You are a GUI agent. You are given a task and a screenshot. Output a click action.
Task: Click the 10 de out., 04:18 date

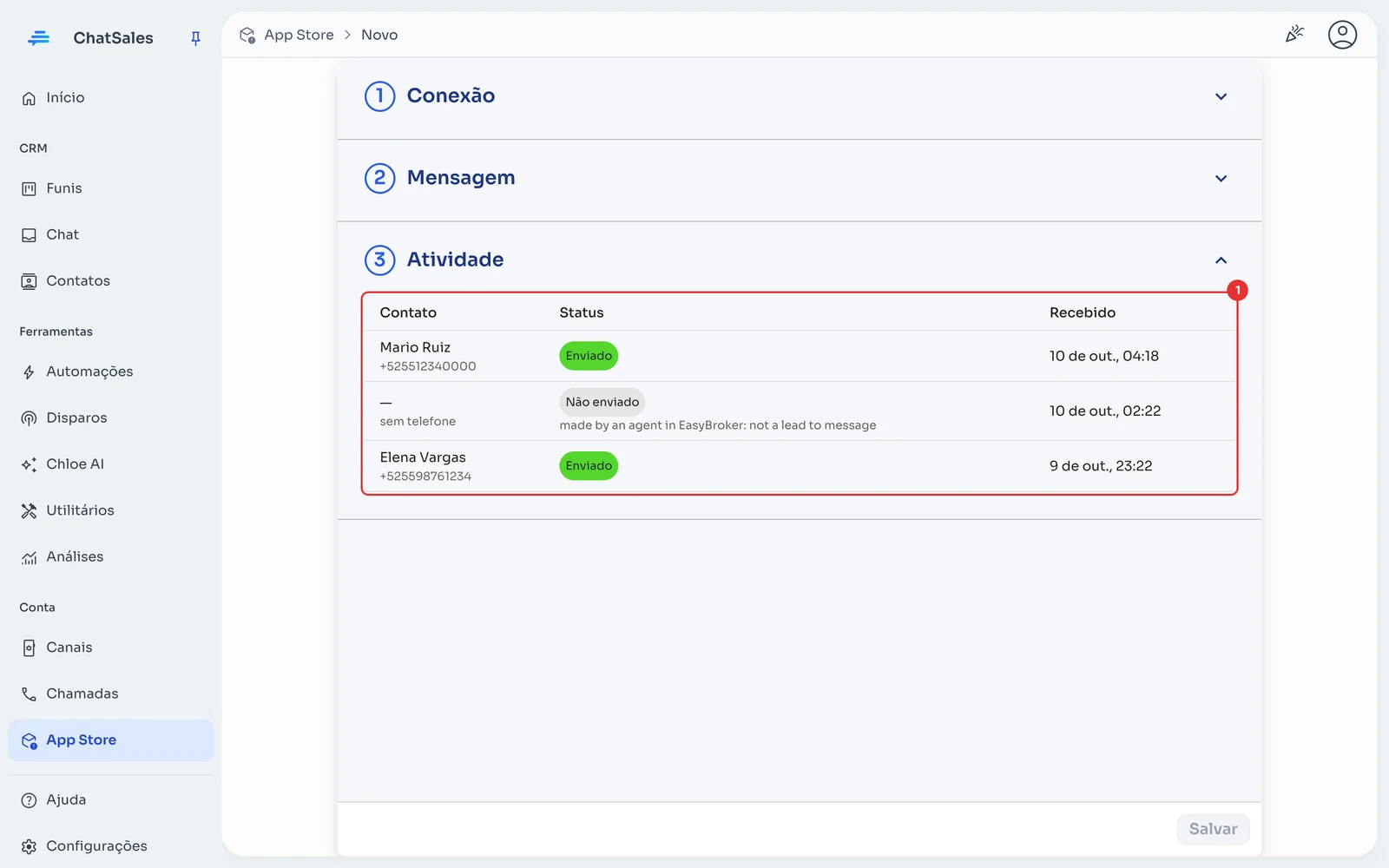pyautogui.click(x=1103, y=356)
